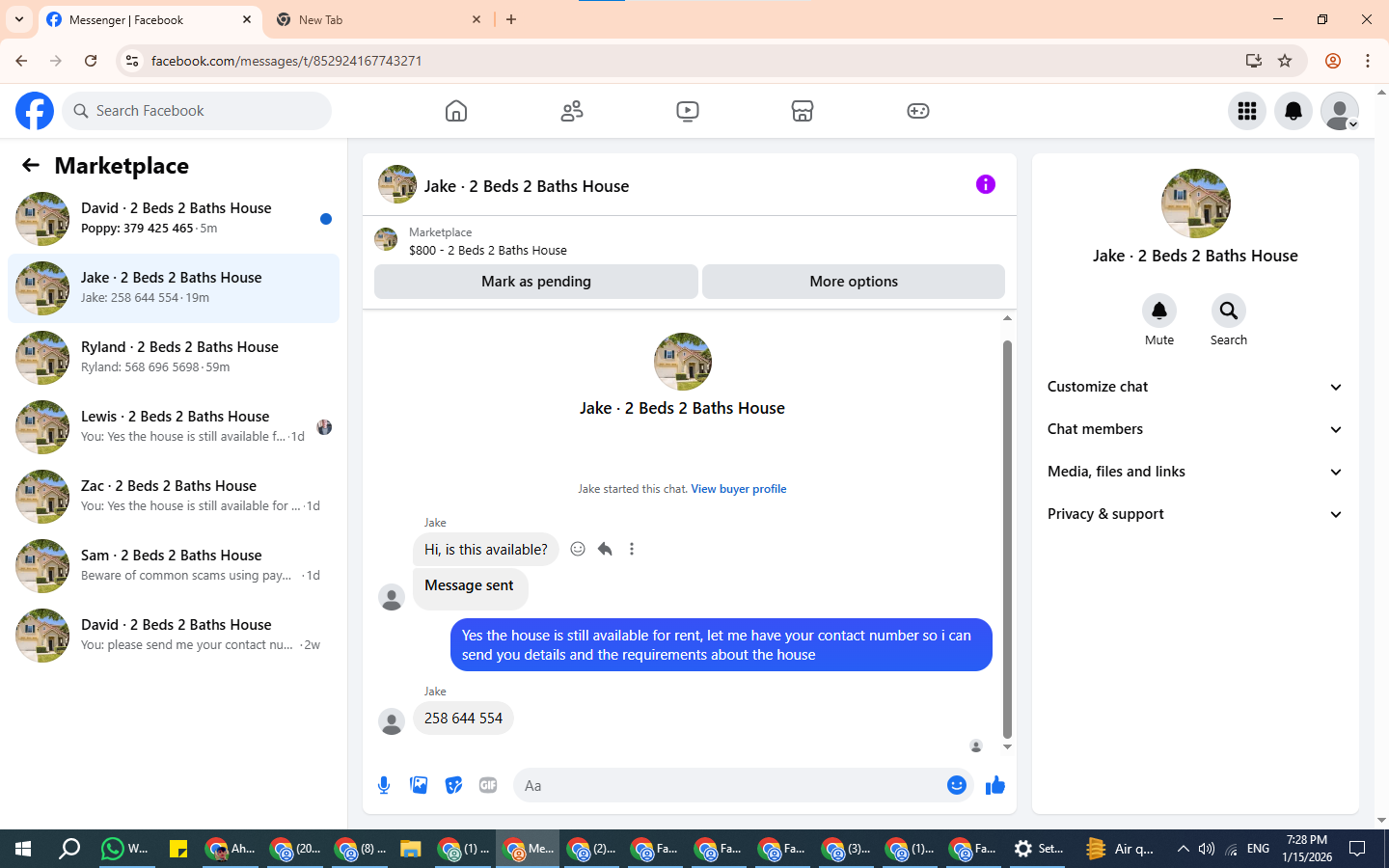Send a thumbs-up like
Image resolution: width=1389 pixels, height=868 pixels.
[995, 785]
